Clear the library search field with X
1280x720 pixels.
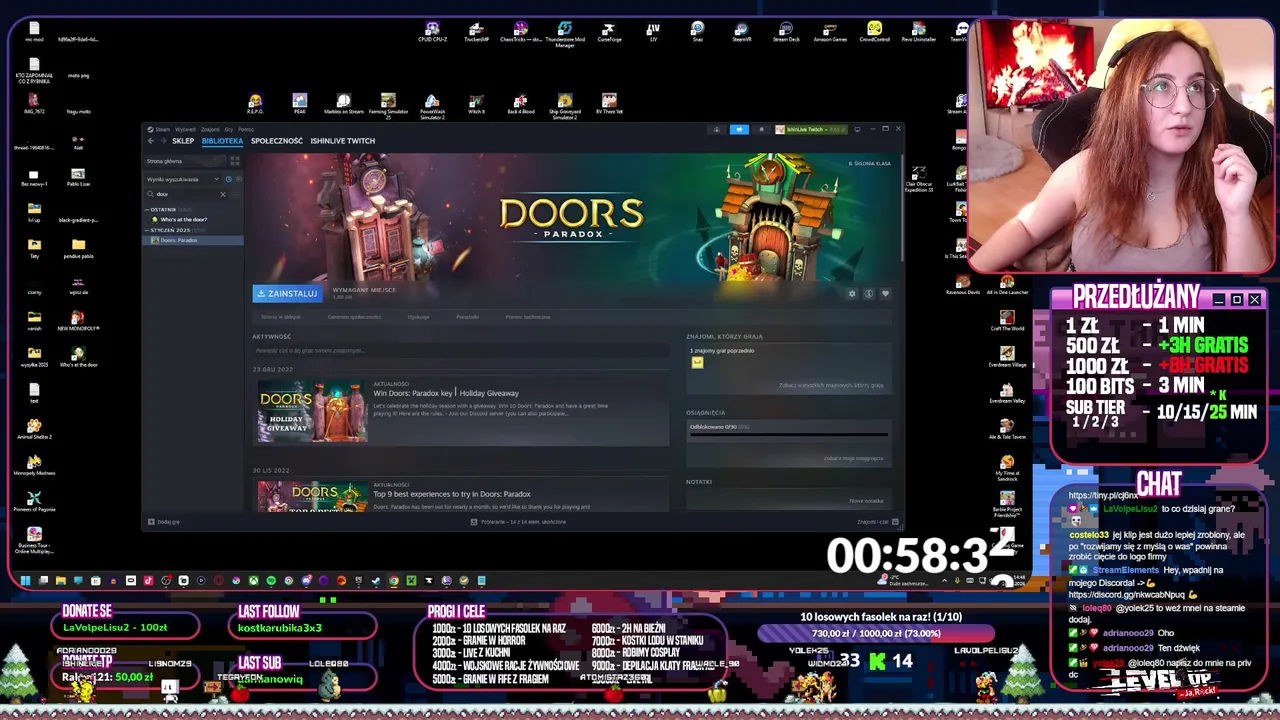point(223,194)
